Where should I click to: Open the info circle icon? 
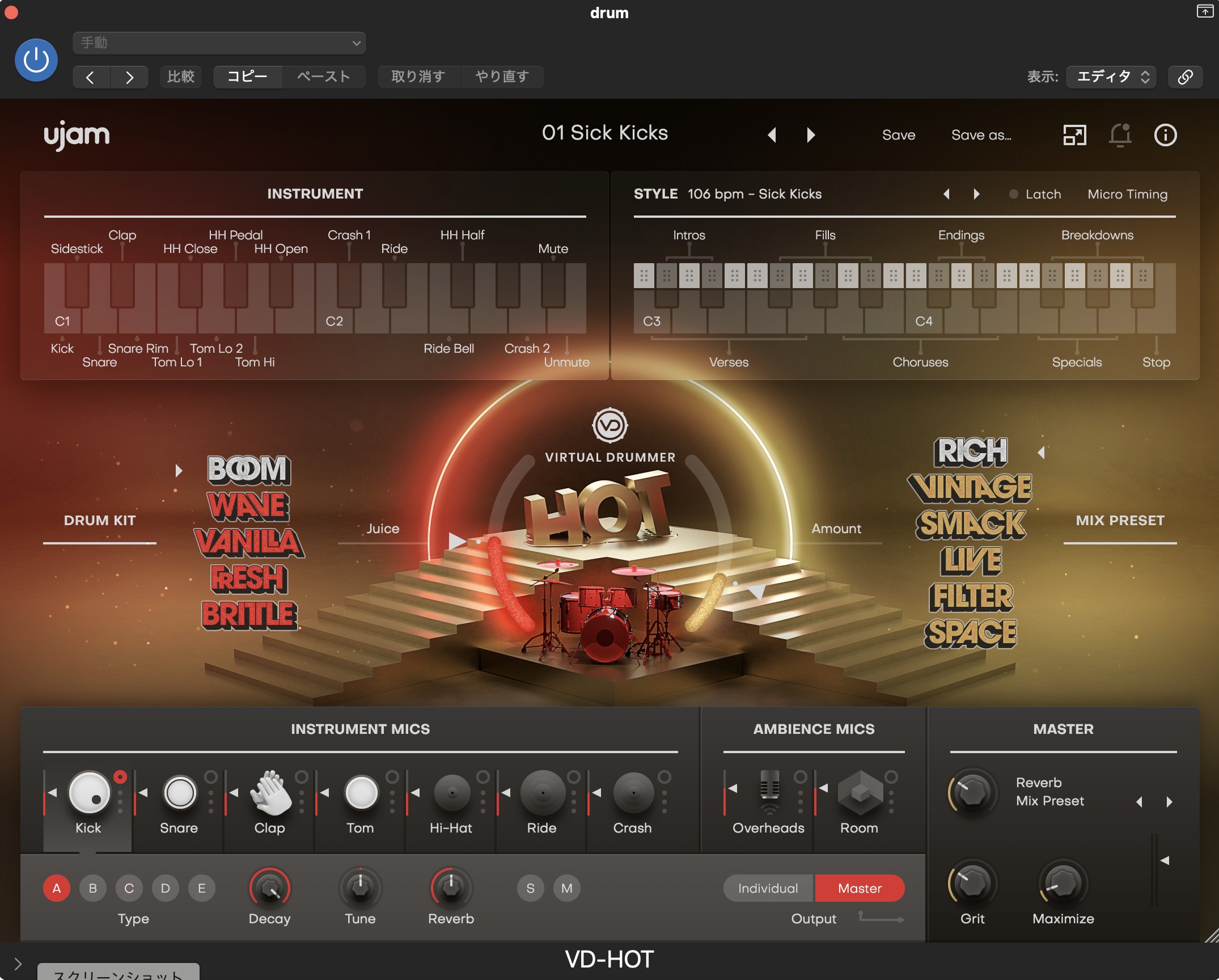click(1165, 135)
